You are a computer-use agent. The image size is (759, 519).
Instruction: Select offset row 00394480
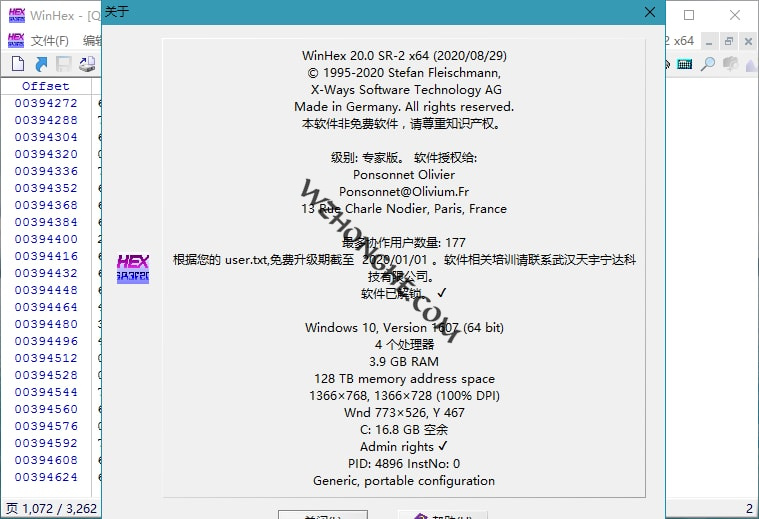click(46, 324)
